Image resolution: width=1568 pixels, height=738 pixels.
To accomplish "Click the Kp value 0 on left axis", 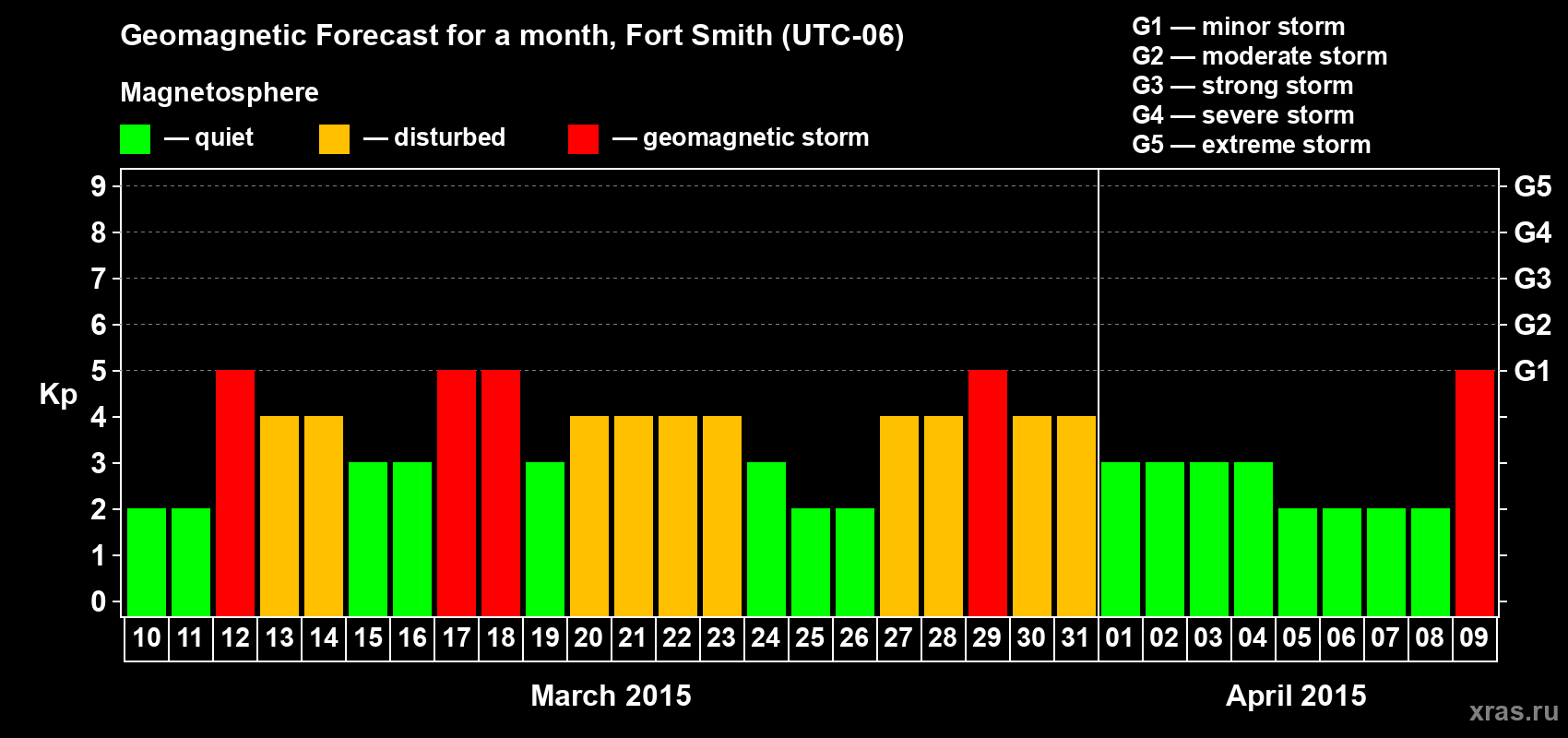I will pyautogui.click(x=99, y=601).
